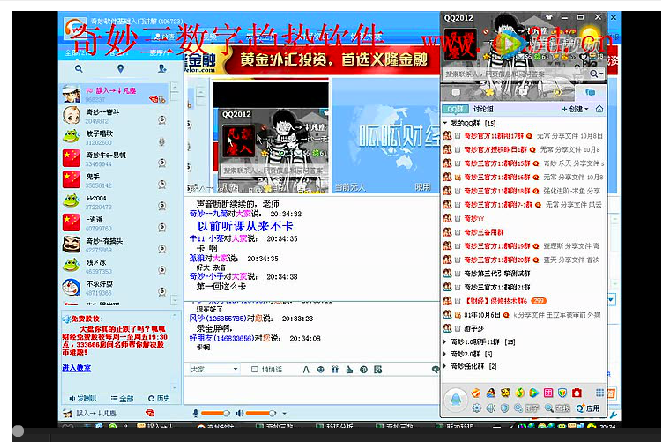Mute the microphone icon beside the volume slider
661x442 pixels.
point(195,412)
